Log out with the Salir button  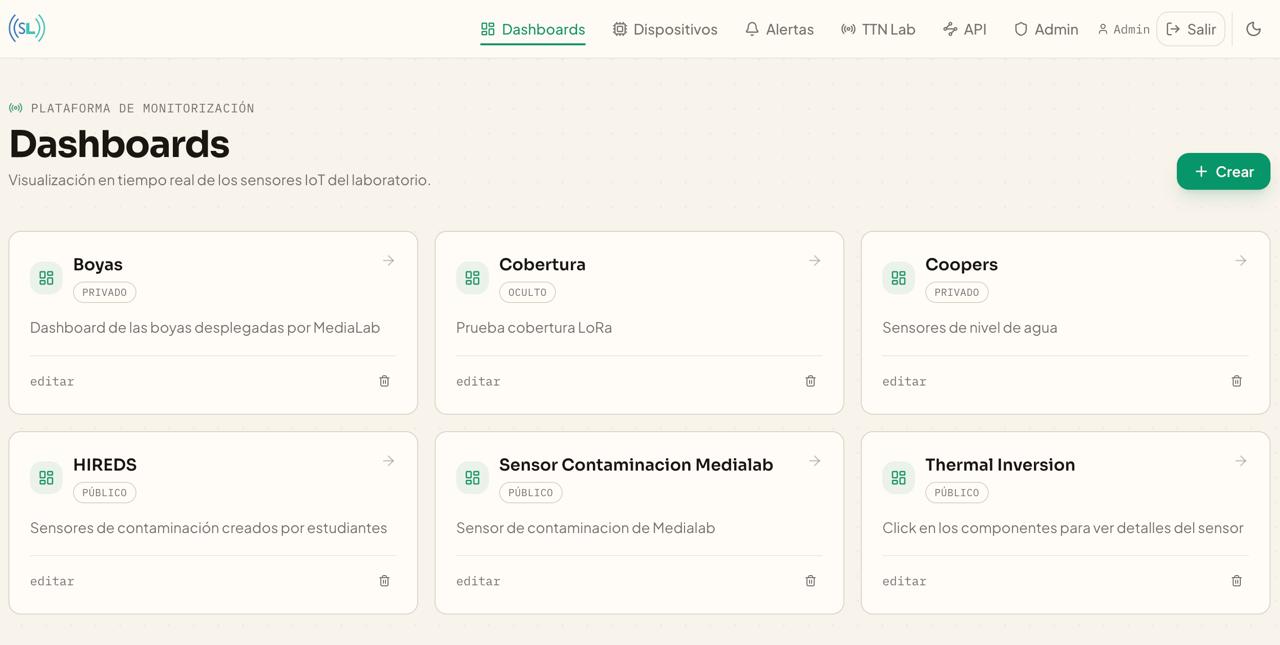[x=1190, y=29]
